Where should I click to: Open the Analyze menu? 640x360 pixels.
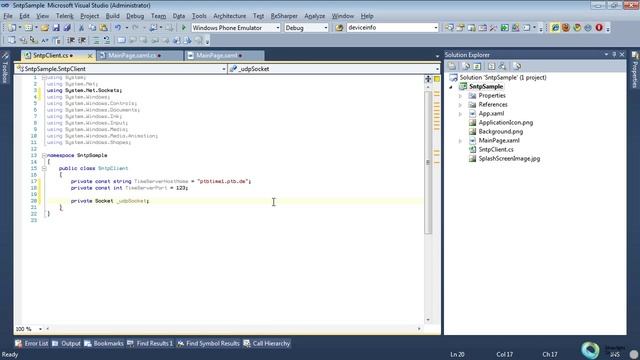[314, 16]
